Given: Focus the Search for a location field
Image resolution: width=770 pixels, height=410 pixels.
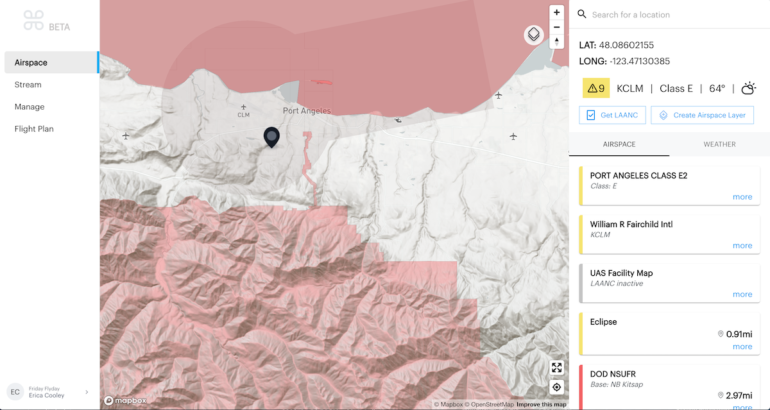Looking at the screenshot, I should [670, 15].
